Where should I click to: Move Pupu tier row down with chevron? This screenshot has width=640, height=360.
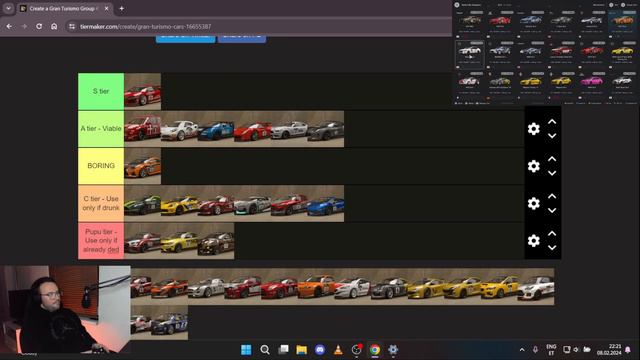[x=552, y=248]
